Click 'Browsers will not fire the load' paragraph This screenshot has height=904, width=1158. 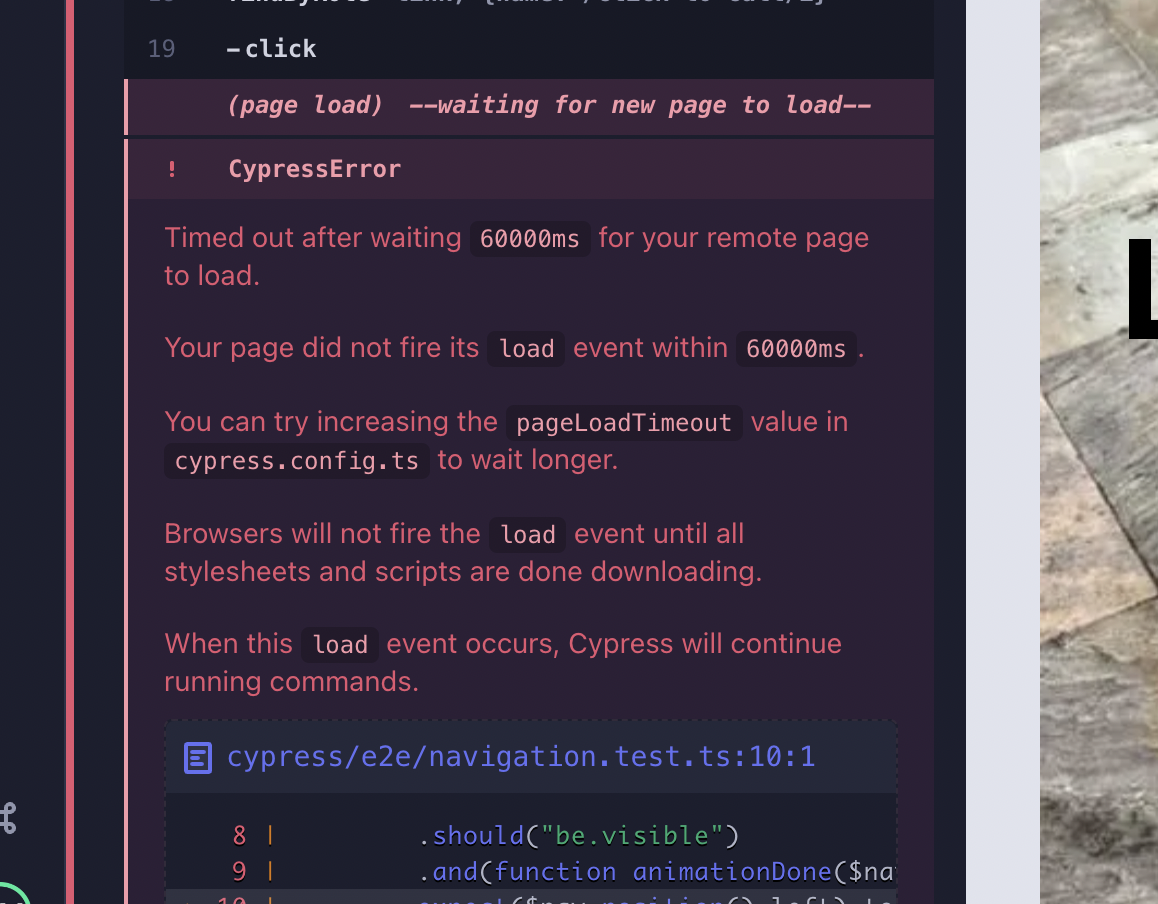pos(463,552)
